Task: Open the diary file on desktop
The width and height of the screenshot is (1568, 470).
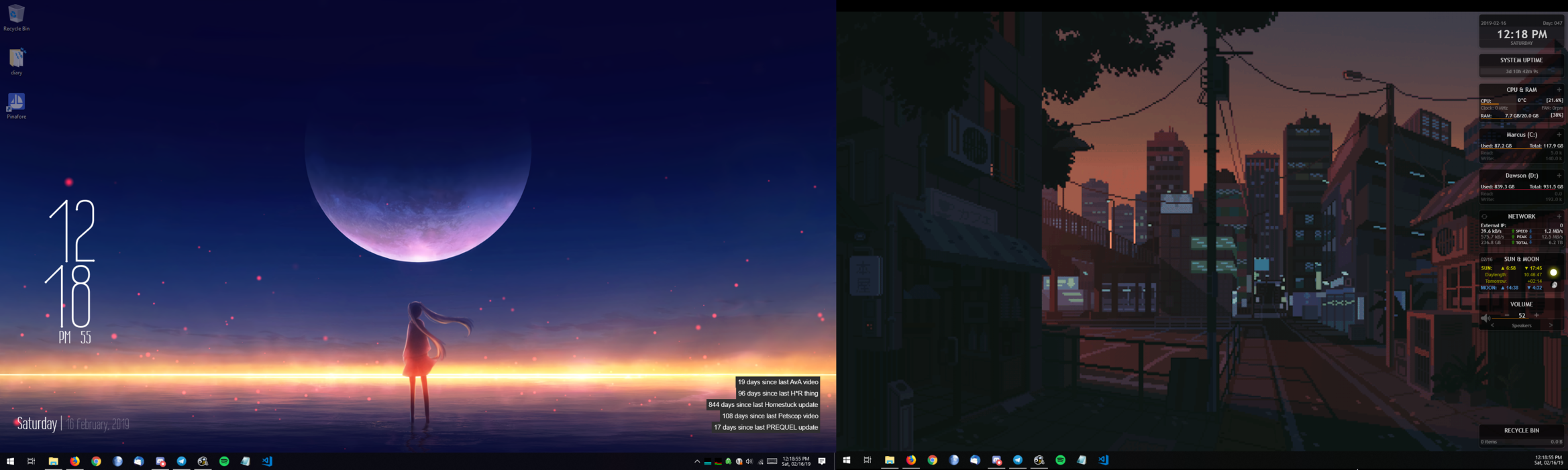Action: (x=16, y=61)
